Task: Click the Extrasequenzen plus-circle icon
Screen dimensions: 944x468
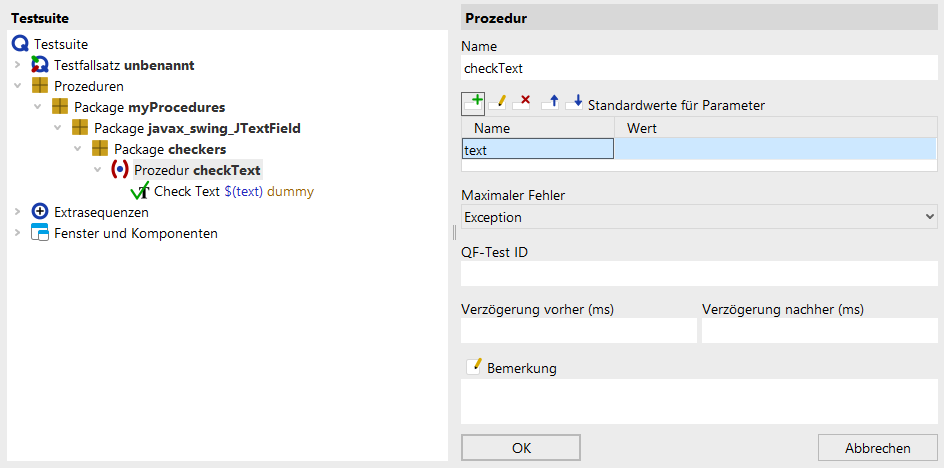Action: 40,211
